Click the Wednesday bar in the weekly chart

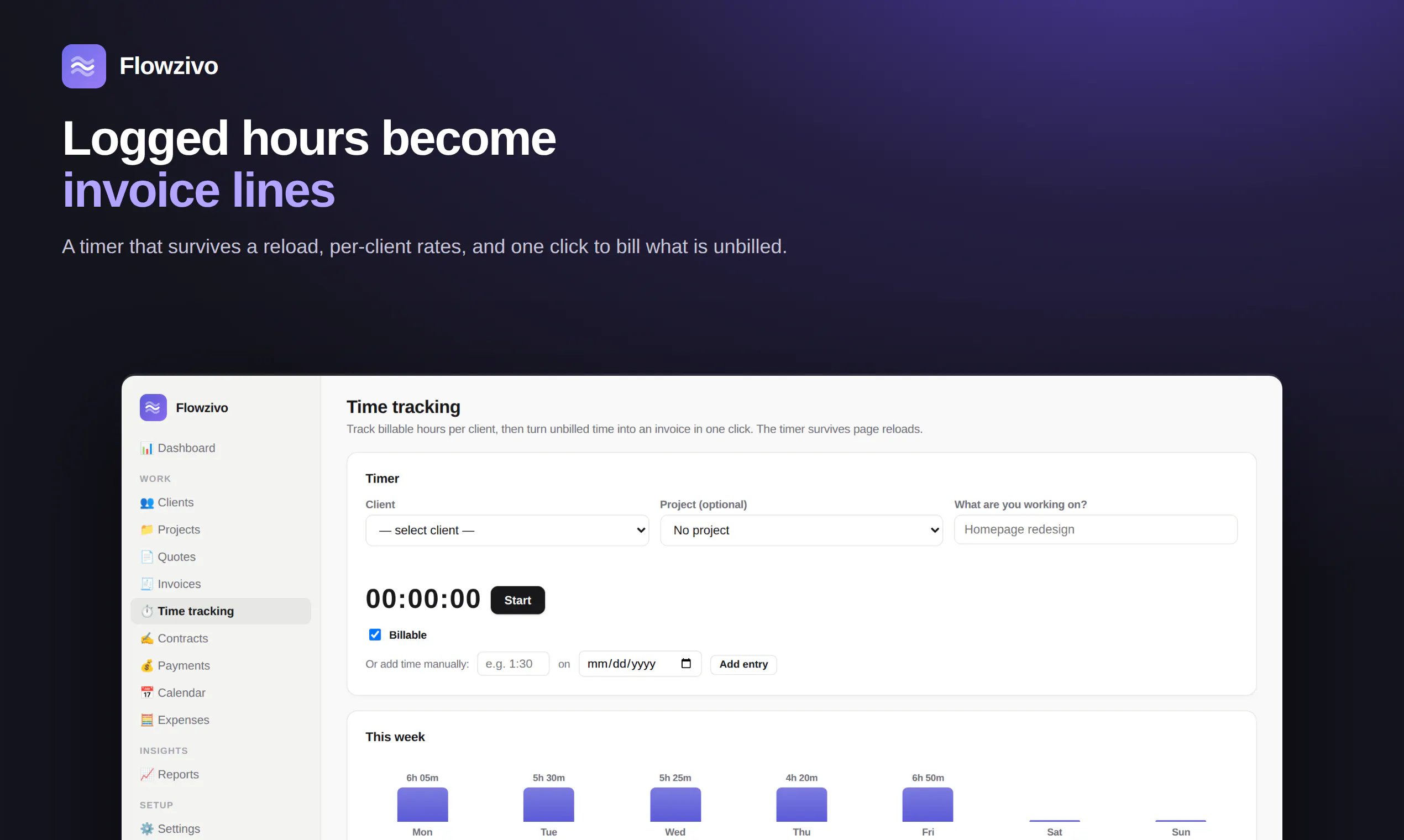675,804
